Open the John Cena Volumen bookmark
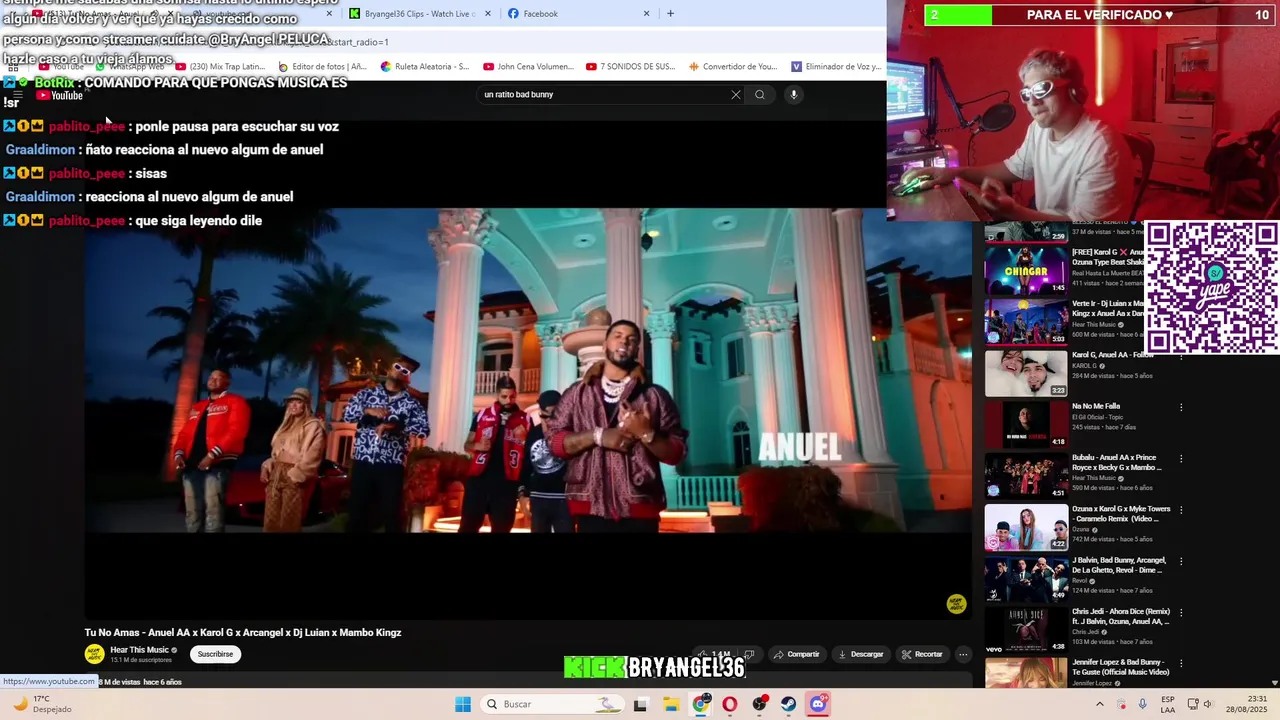 pos(529,67)
